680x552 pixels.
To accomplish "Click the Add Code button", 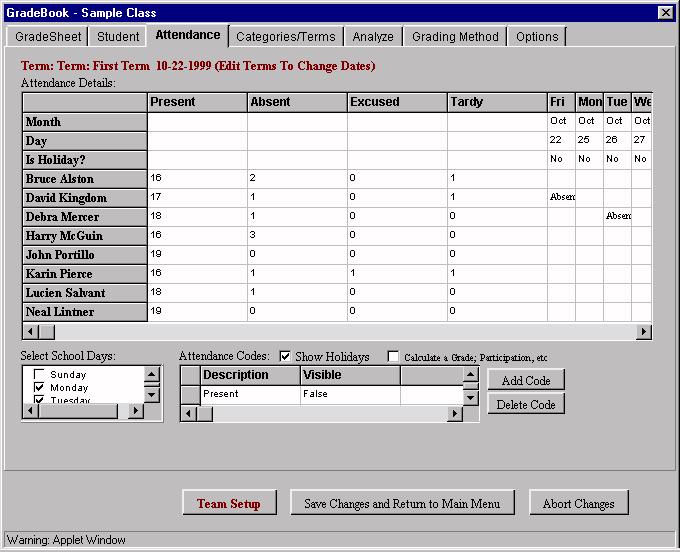I will (526, 380).
